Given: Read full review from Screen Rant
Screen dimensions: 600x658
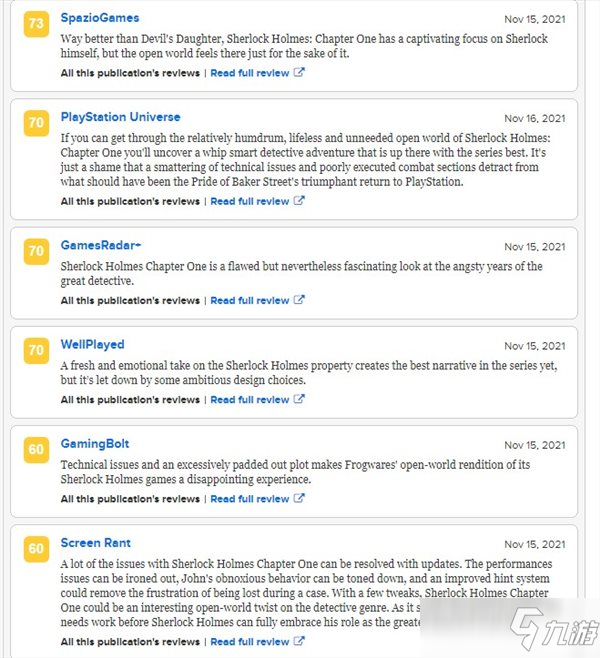Looking at the screenshot, I should pos(250,642).
